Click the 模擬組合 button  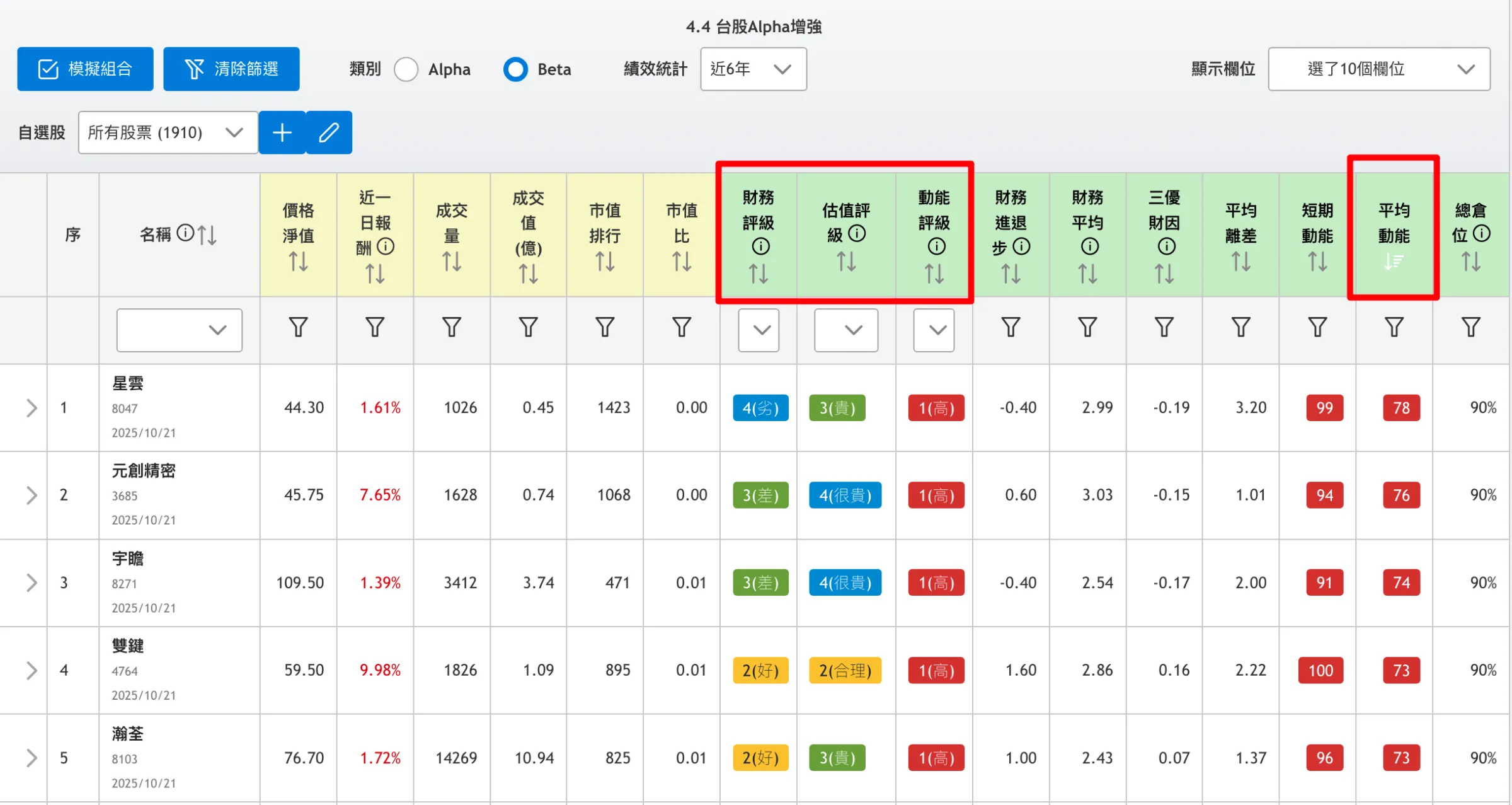coord(85,69)
